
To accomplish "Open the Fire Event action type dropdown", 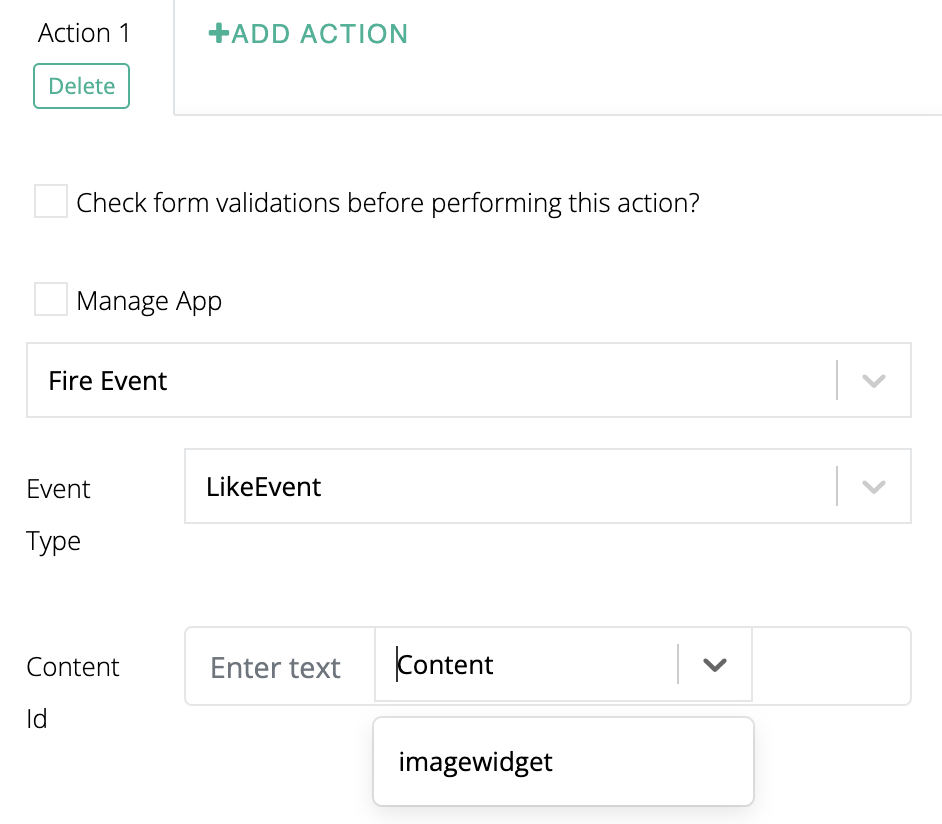I will pyautogui.click(x=430, y=381).
